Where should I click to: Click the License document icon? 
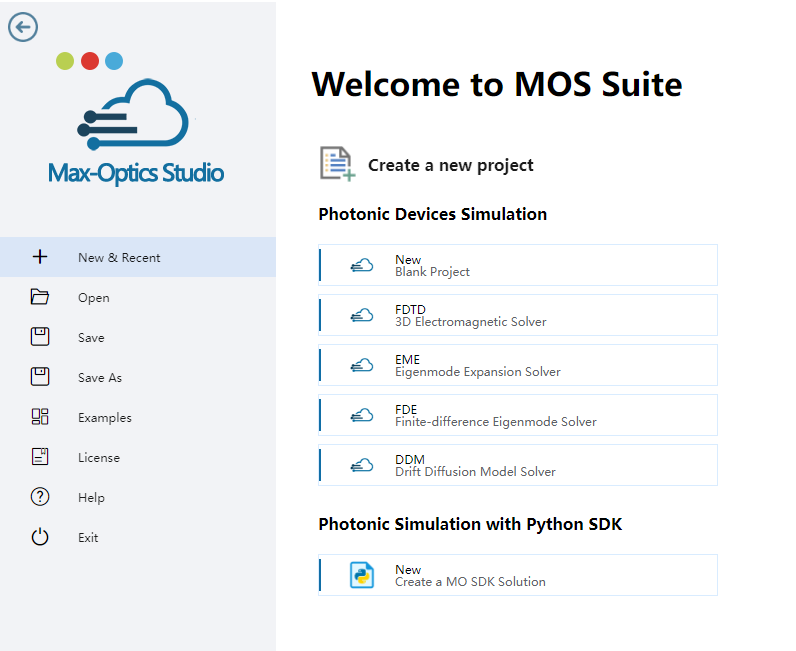(40, 457)
